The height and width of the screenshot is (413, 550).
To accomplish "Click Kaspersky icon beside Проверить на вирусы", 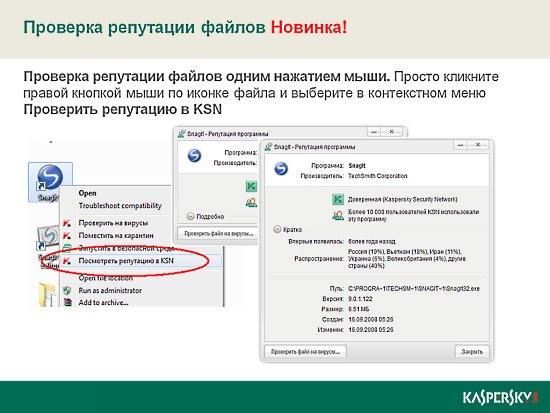I will pyautogui.click(x=67, y=223).
